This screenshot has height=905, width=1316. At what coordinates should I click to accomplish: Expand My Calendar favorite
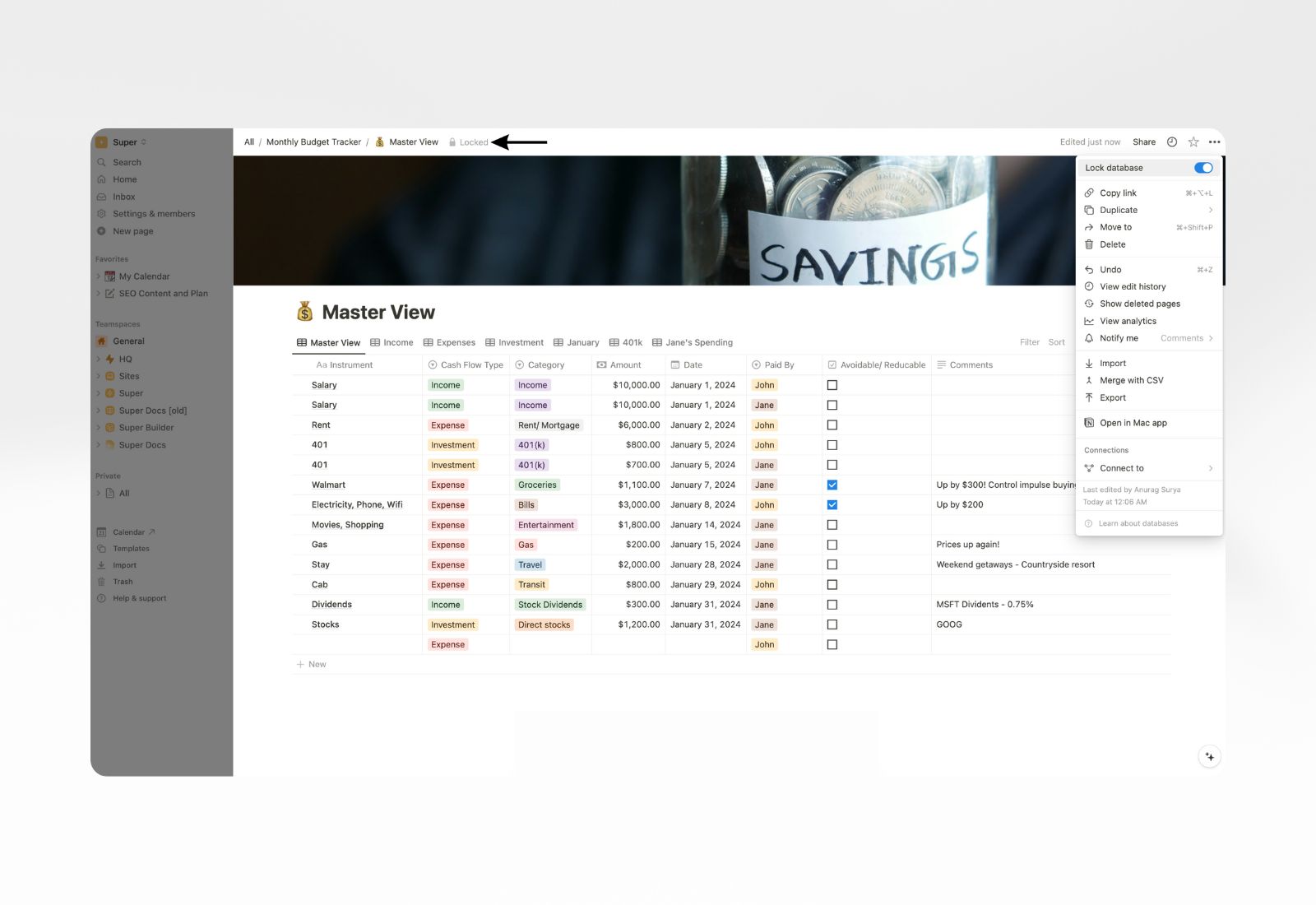tap(99, 276)
